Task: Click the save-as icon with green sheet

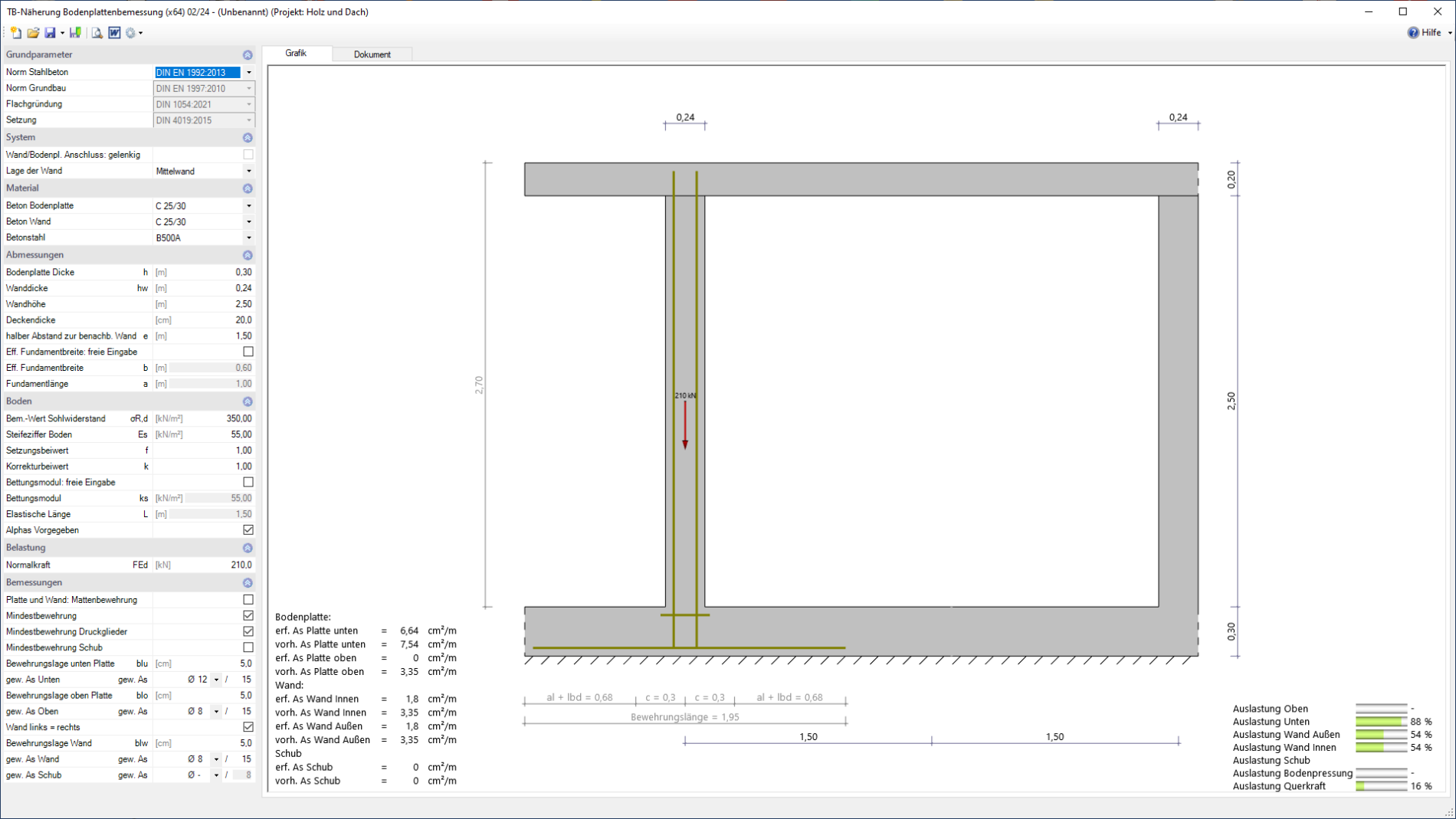Action: point(75,33)
